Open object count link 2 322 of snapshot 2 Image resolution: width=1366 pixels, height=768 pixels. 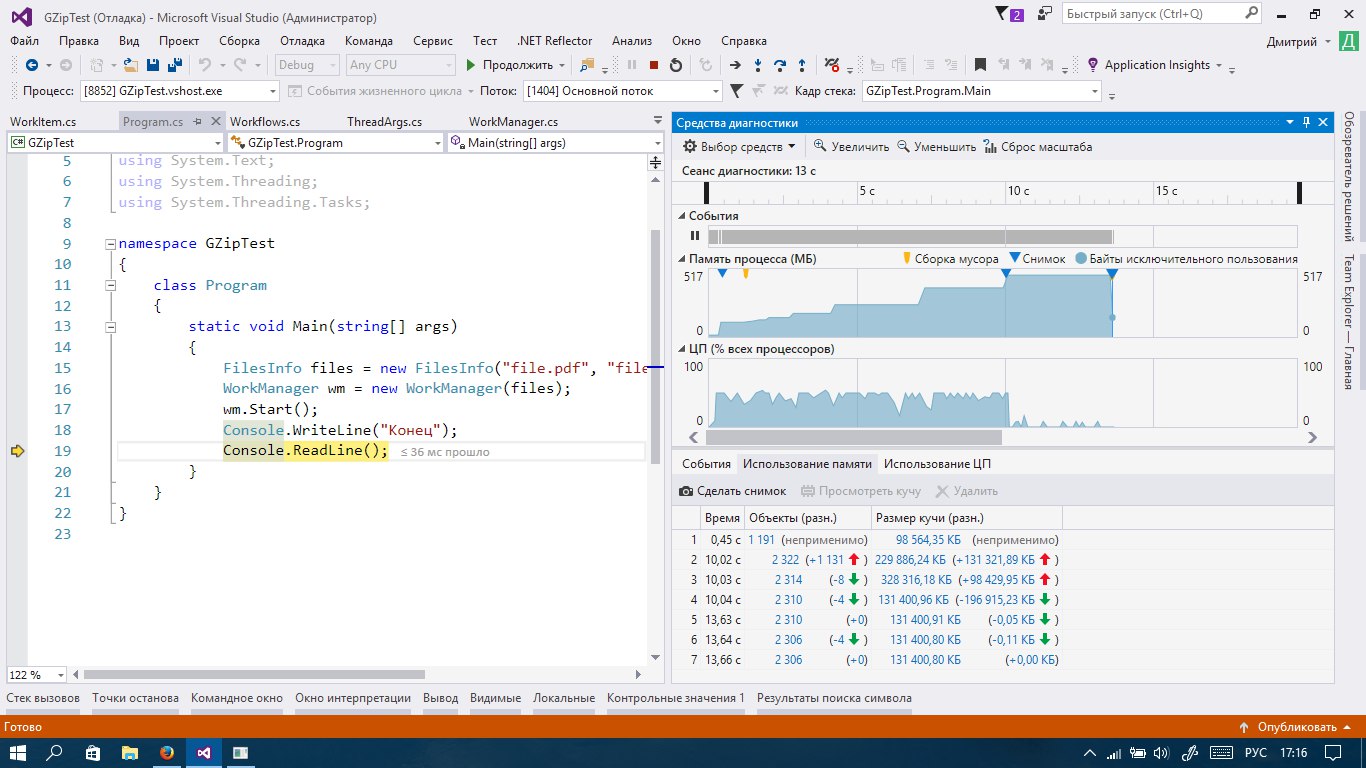(785, 560)
